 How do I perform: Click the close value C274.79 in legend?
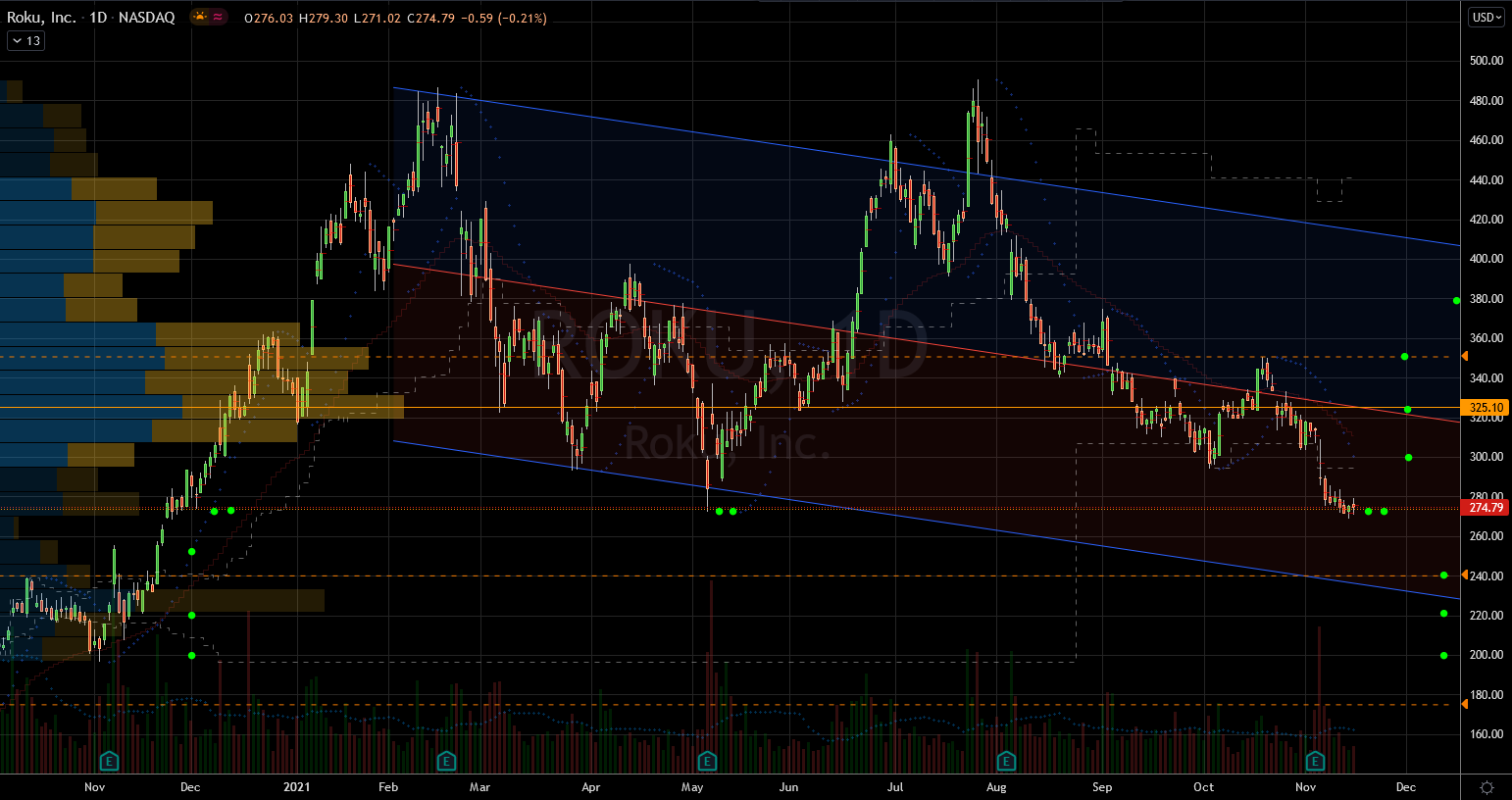(429, 19)
